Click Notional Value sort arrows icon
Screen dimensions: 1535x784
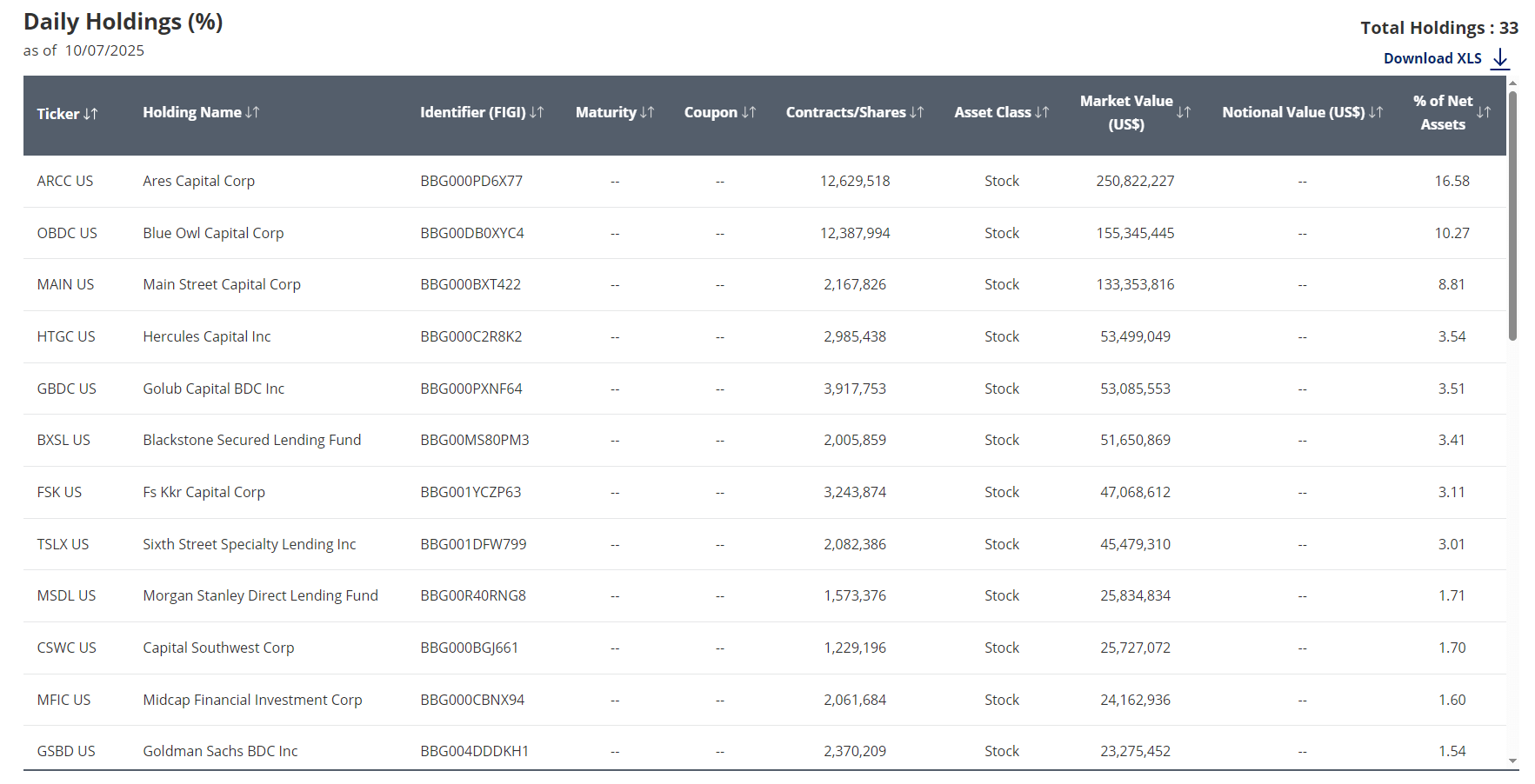click(1376, 112)
